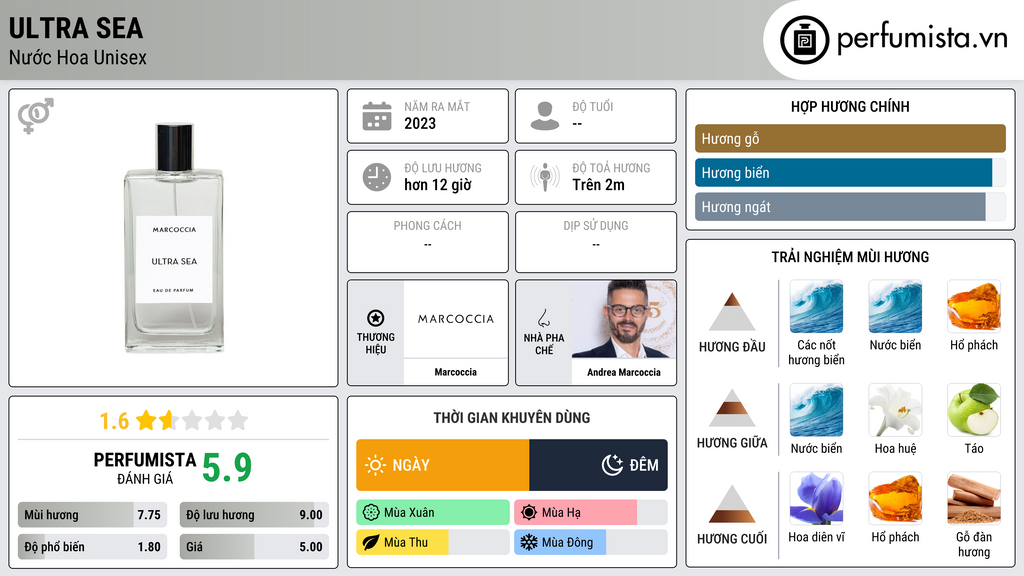Viewport: 1024px width, 576px height.
Task: Click the Độ phổ biến score bar
Action: [93, 547]
